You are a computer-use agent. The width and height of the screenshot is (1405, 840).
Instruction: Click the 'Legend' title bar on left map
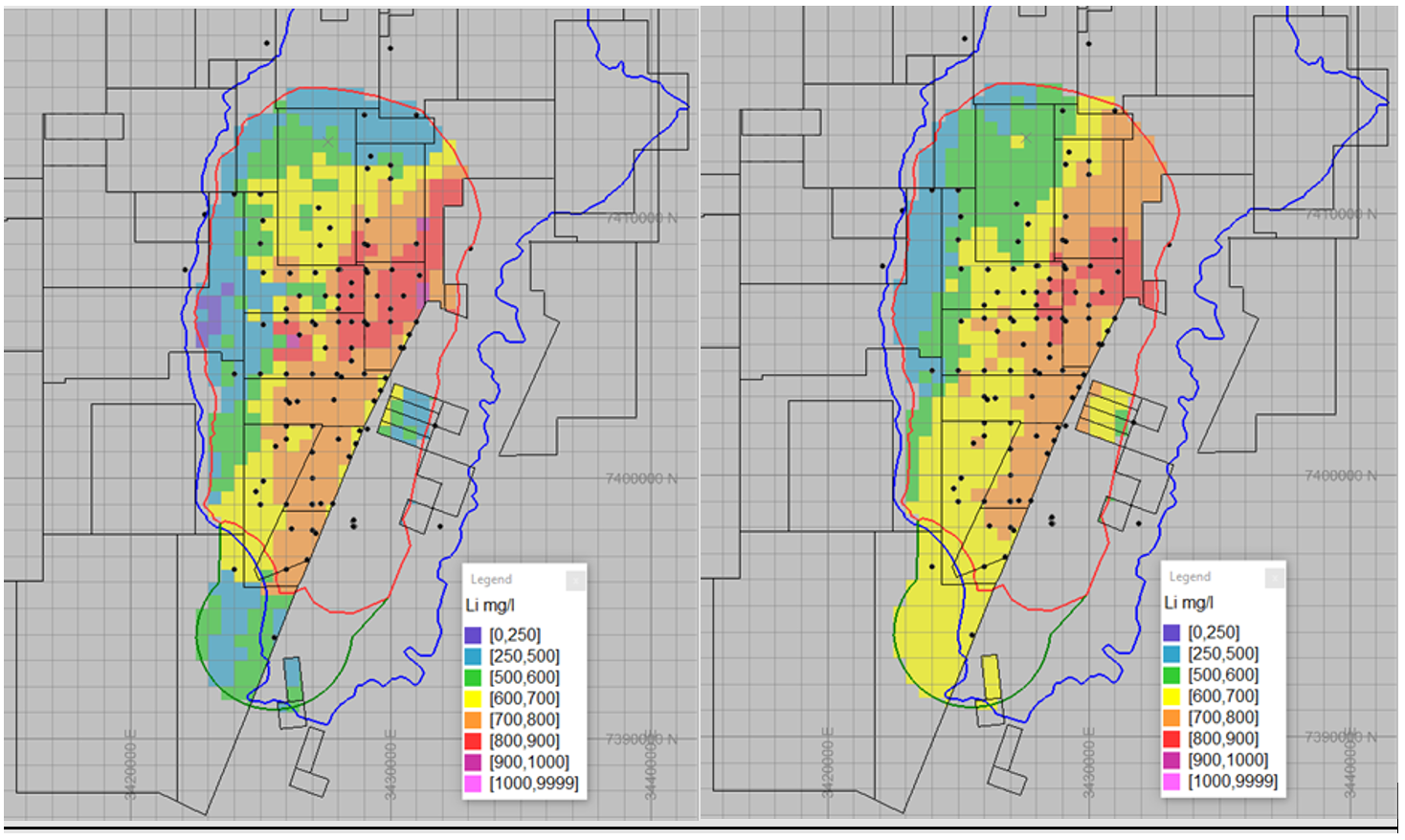[492, 580]
